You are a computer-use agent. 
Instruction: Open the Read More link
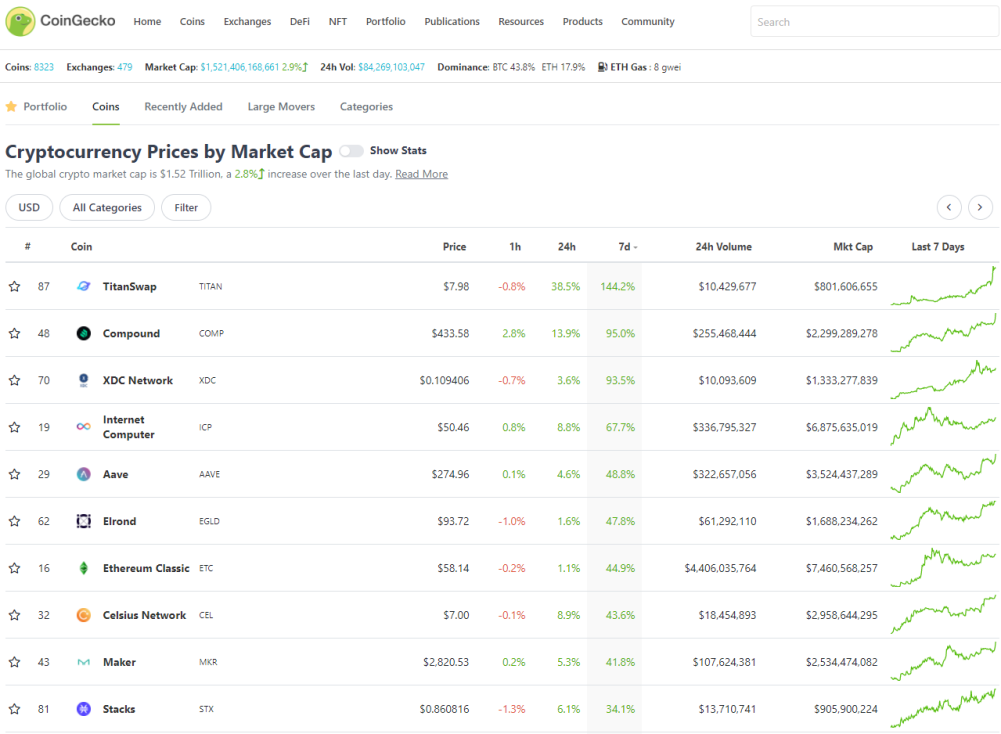[421, 174]
